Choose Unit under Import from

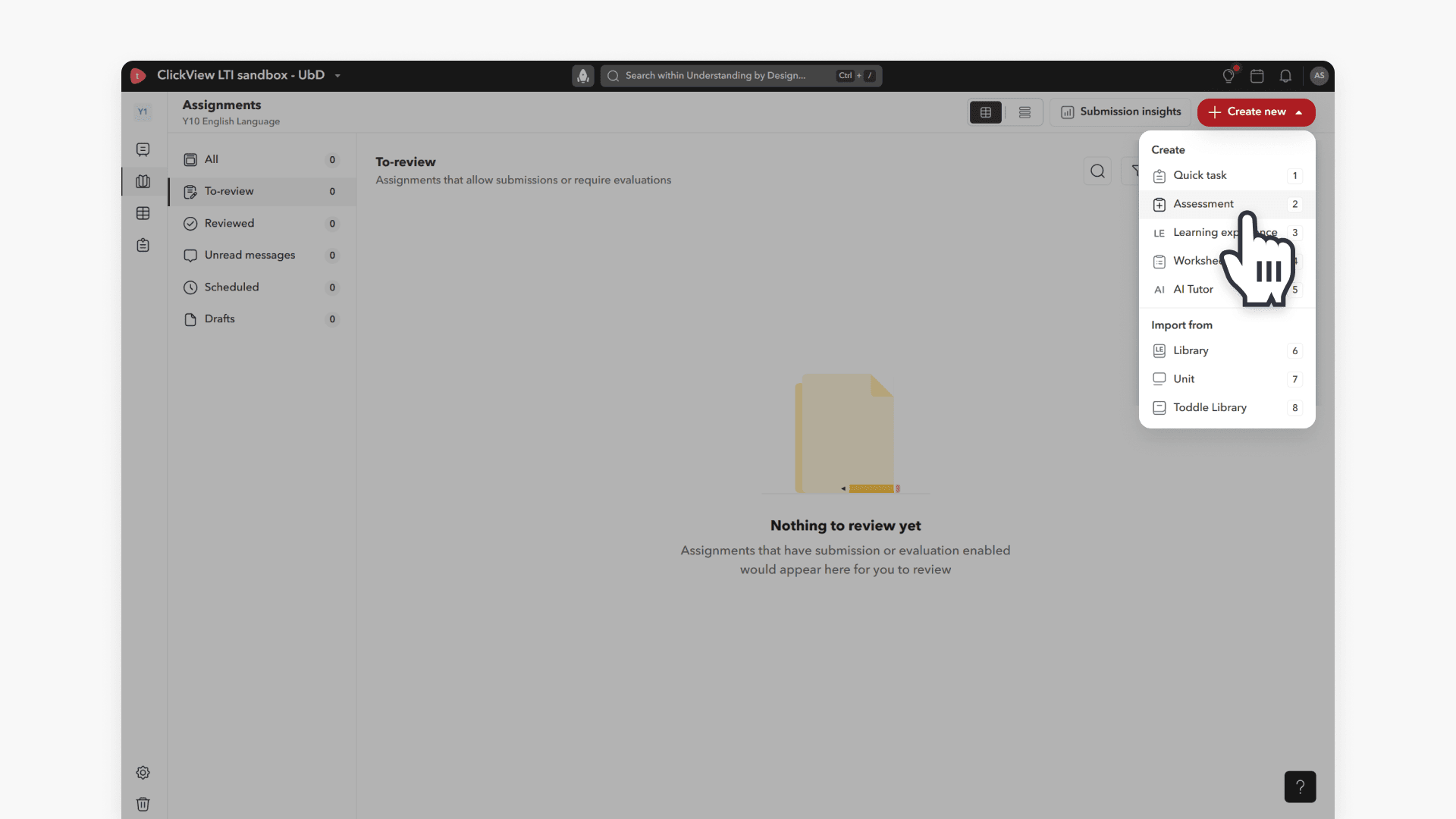tap(1227, 379)
